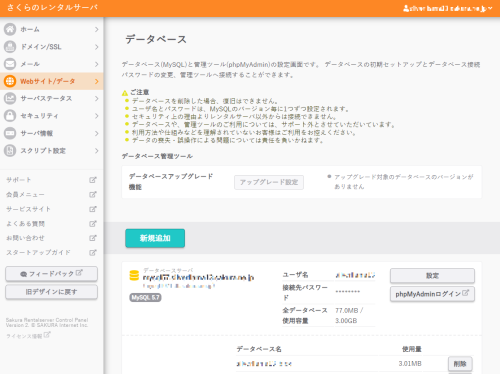Click the スクリプト設定 document icon
This screenshot has width=500, height=374.
pyautogui.click(x=10, y=151)
